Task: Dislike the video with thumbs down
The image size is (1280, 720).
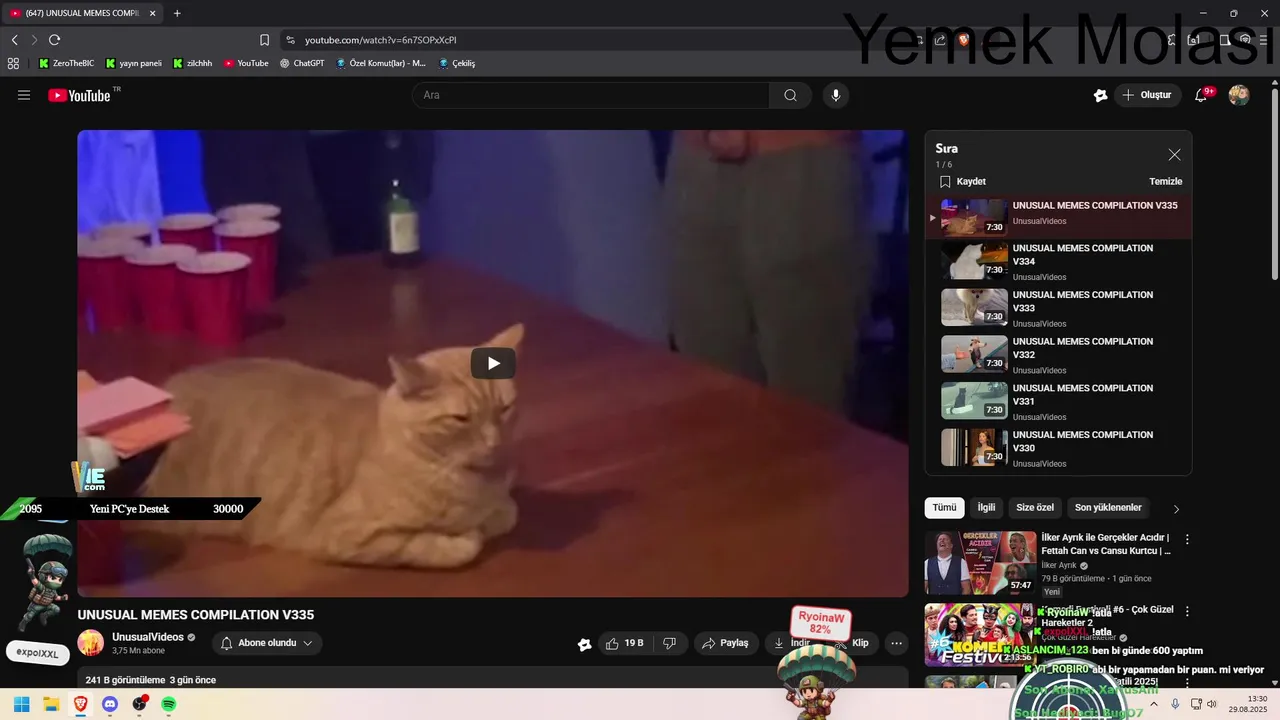Action: pos(670,643)
